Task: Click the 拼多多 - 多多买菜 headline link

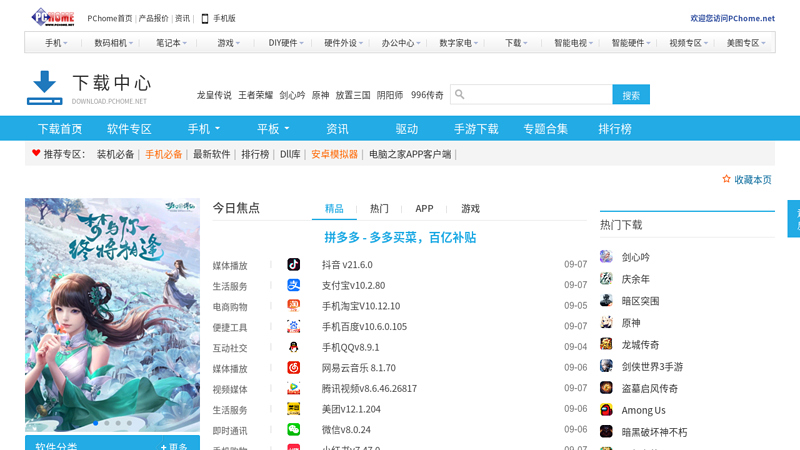Action: [x=400, y=237]
